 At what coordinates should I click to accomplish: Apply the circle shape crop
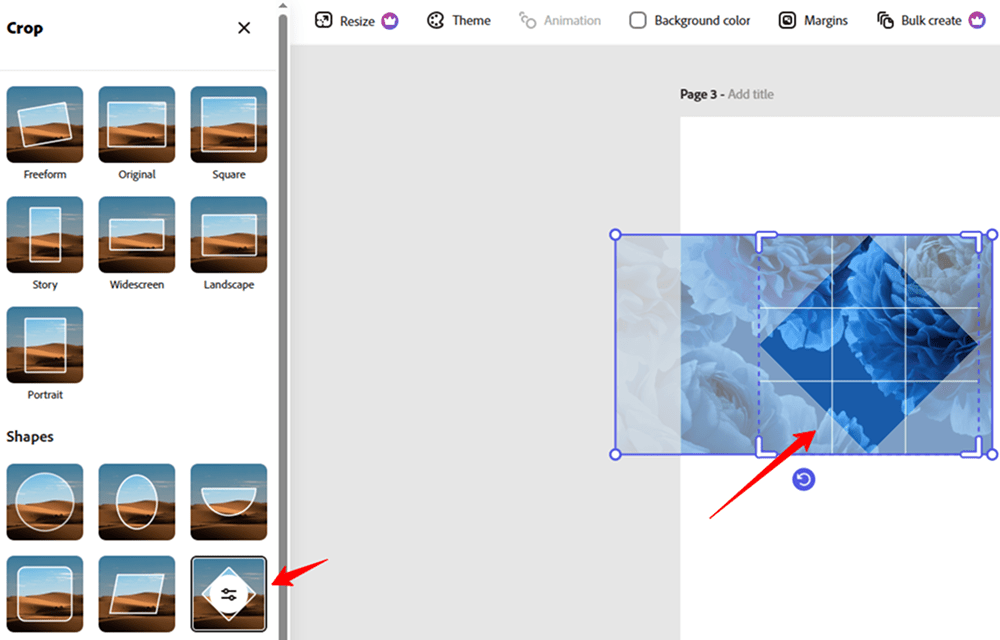45,502
